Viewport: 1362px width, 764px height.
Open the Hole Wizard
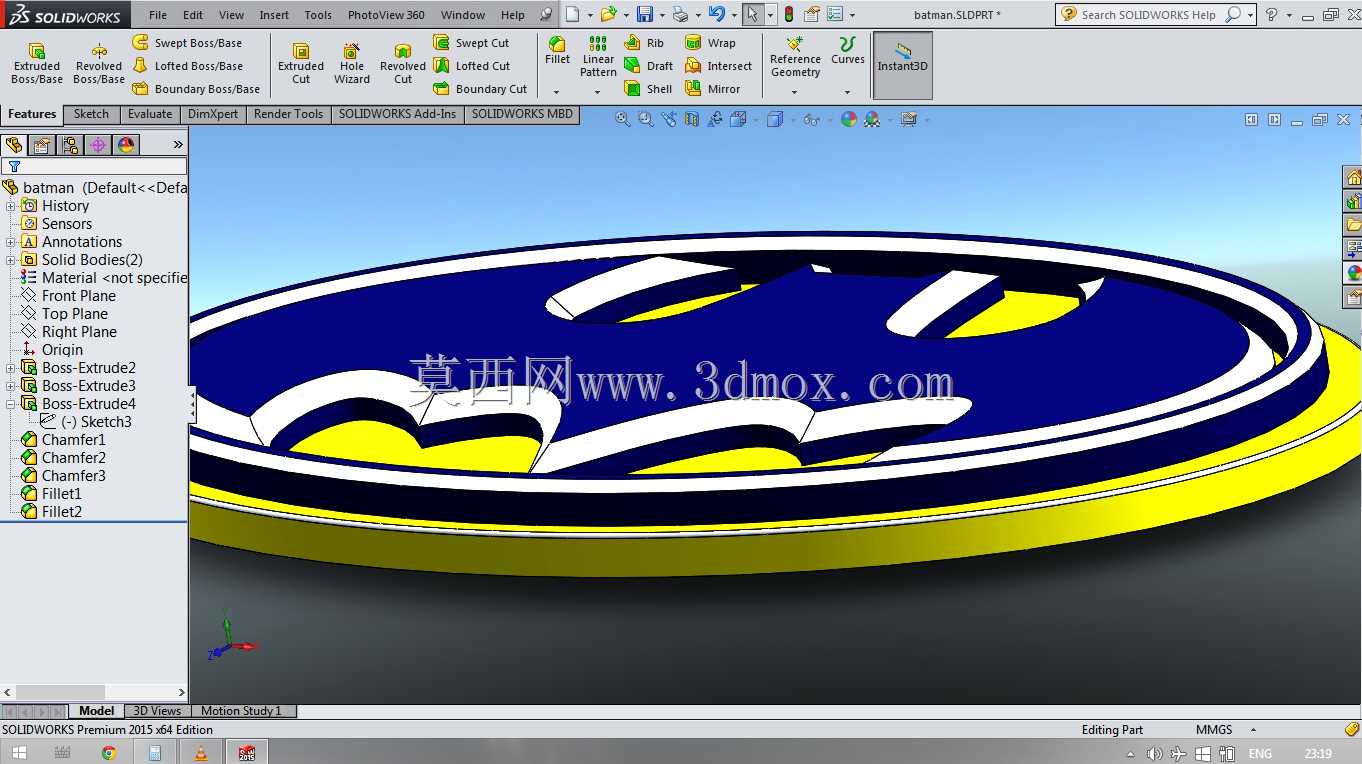[x=352, y=63]
